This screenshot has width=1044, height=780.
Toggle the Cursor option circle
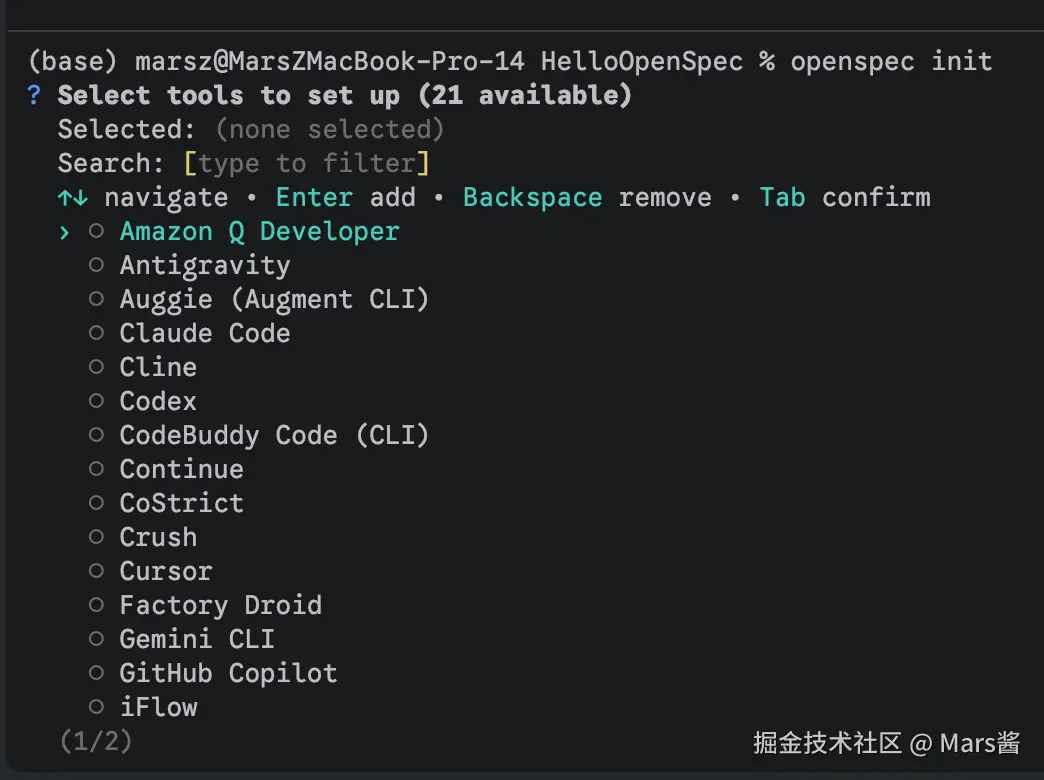pyautogui.click(x=97, y=571)
